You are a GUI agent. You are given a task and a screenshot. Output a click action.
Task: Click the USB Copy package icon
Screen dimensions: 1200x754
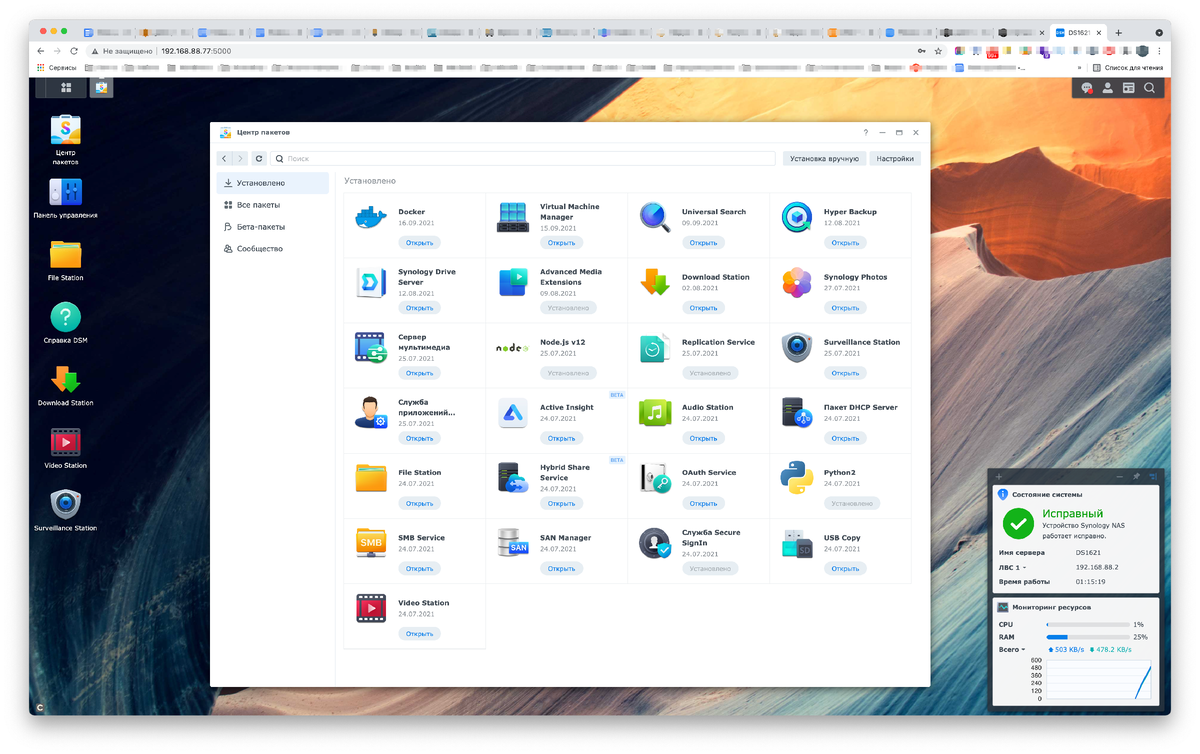(797, 543)
